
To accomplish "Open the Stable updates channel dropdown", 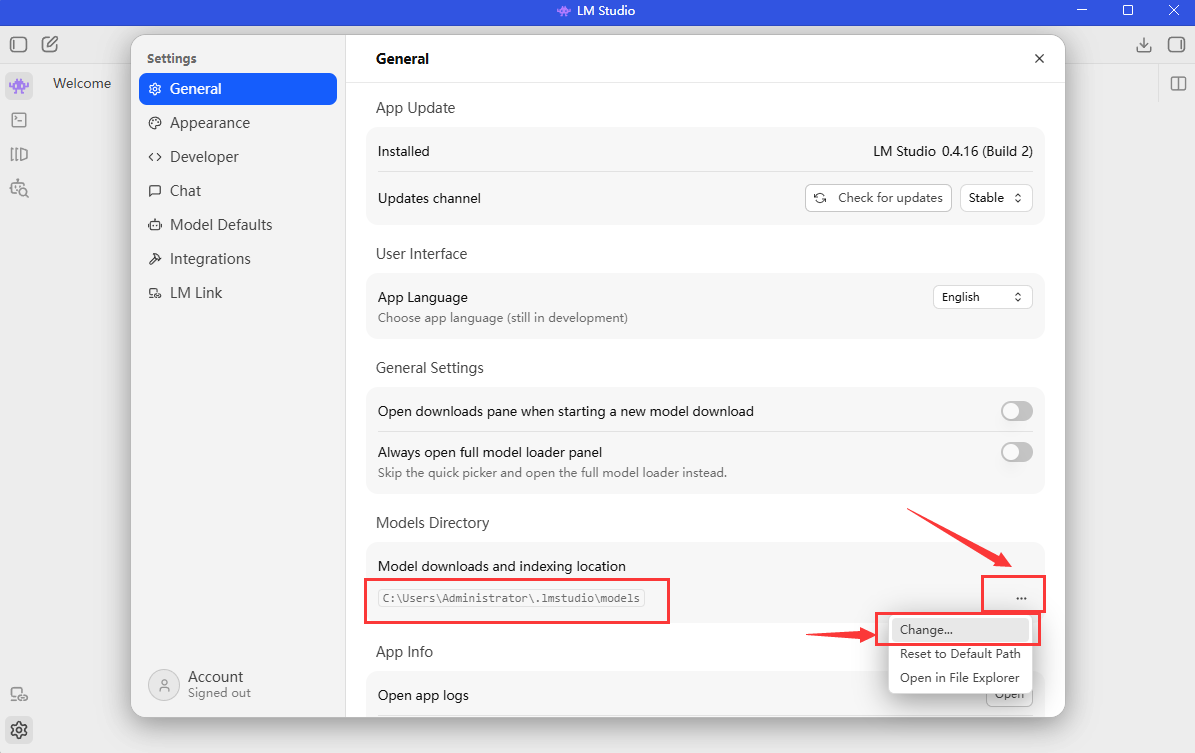I will point(996,198).
